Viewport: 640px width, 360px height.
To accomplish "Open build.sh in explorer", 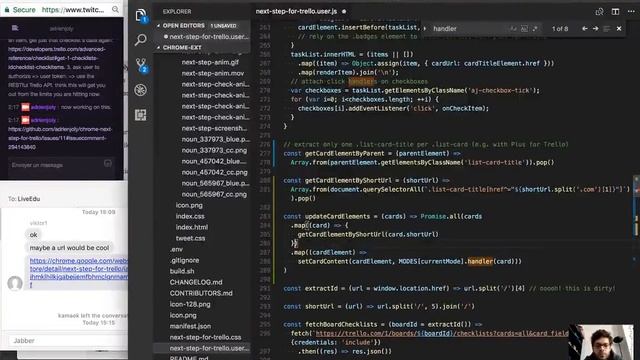I will point(182,271).
